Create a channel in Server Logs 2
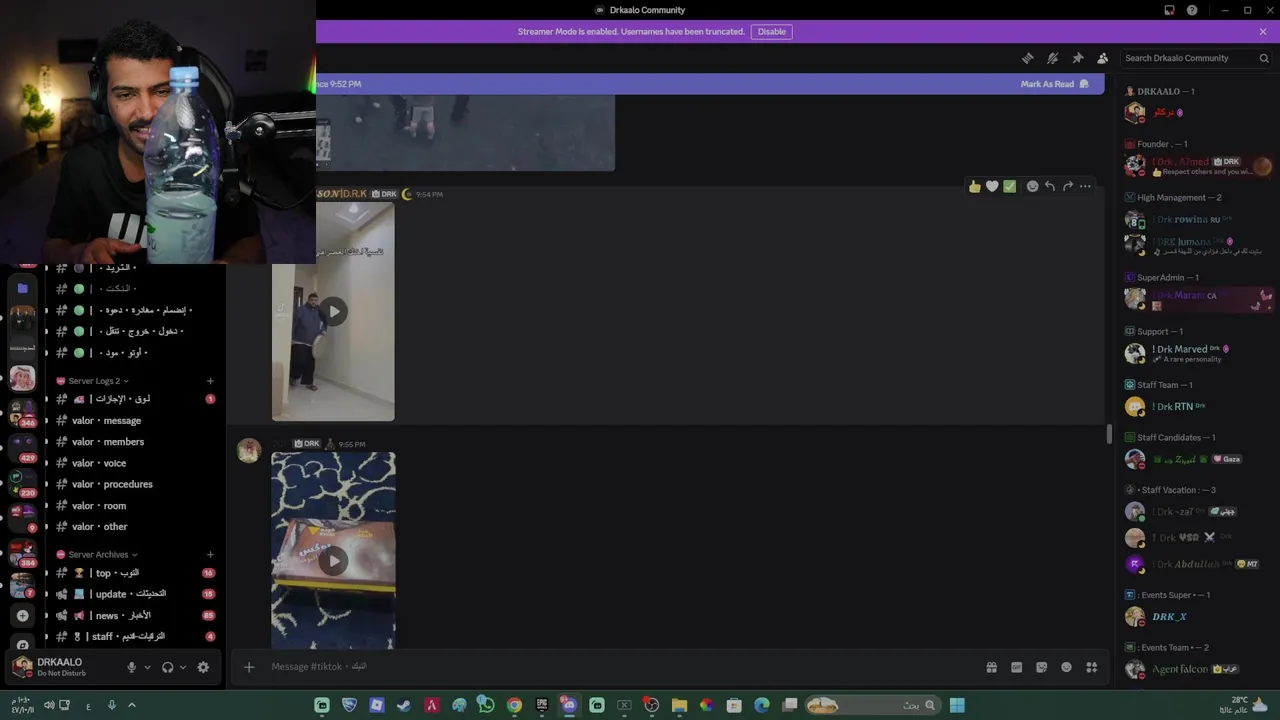 click(210, 381)
